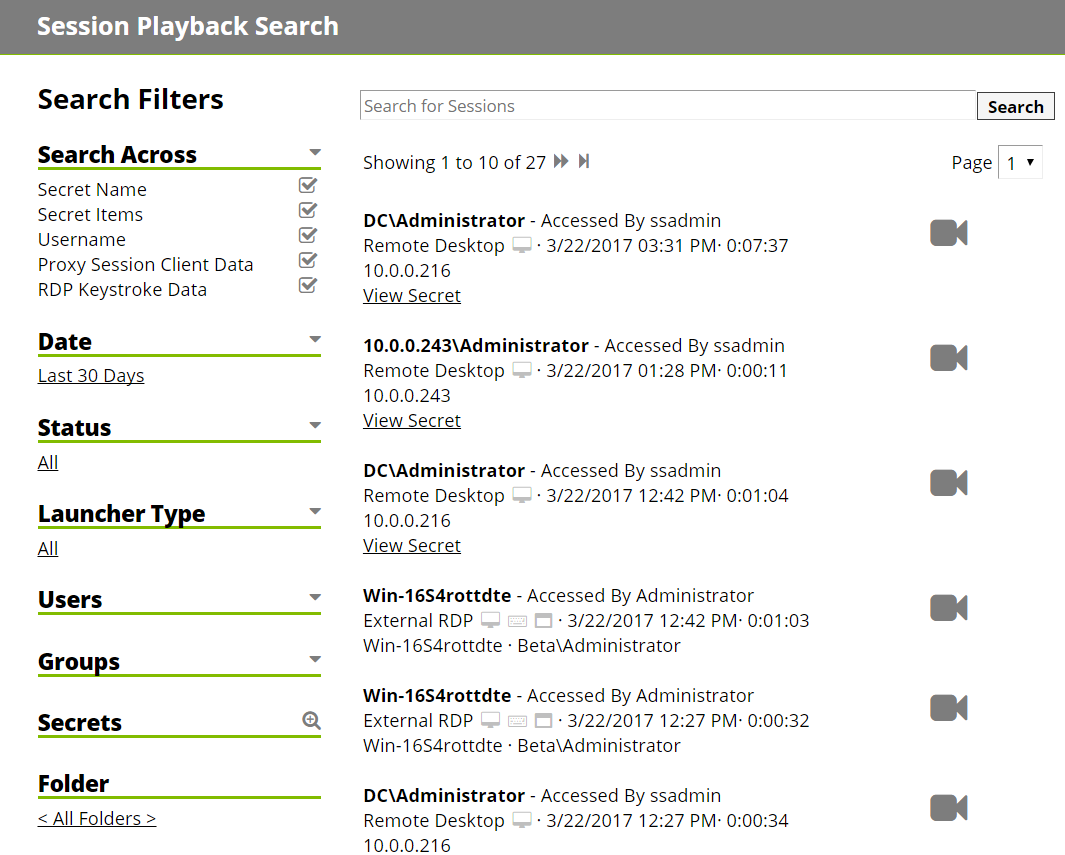Jump to last page of results arrow
Screen dimensions: 1065x855
pyautogui.click(x=584, y=162)
